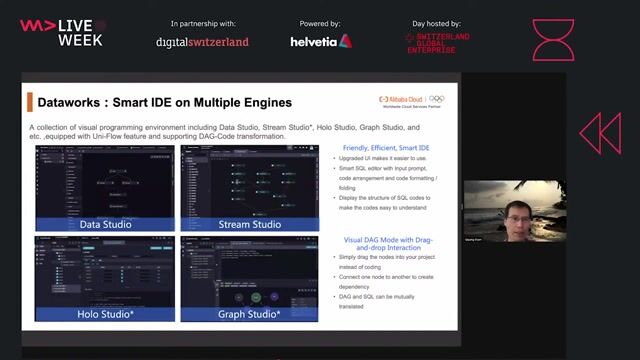Click the pink hourglass icon

(553, 40)
